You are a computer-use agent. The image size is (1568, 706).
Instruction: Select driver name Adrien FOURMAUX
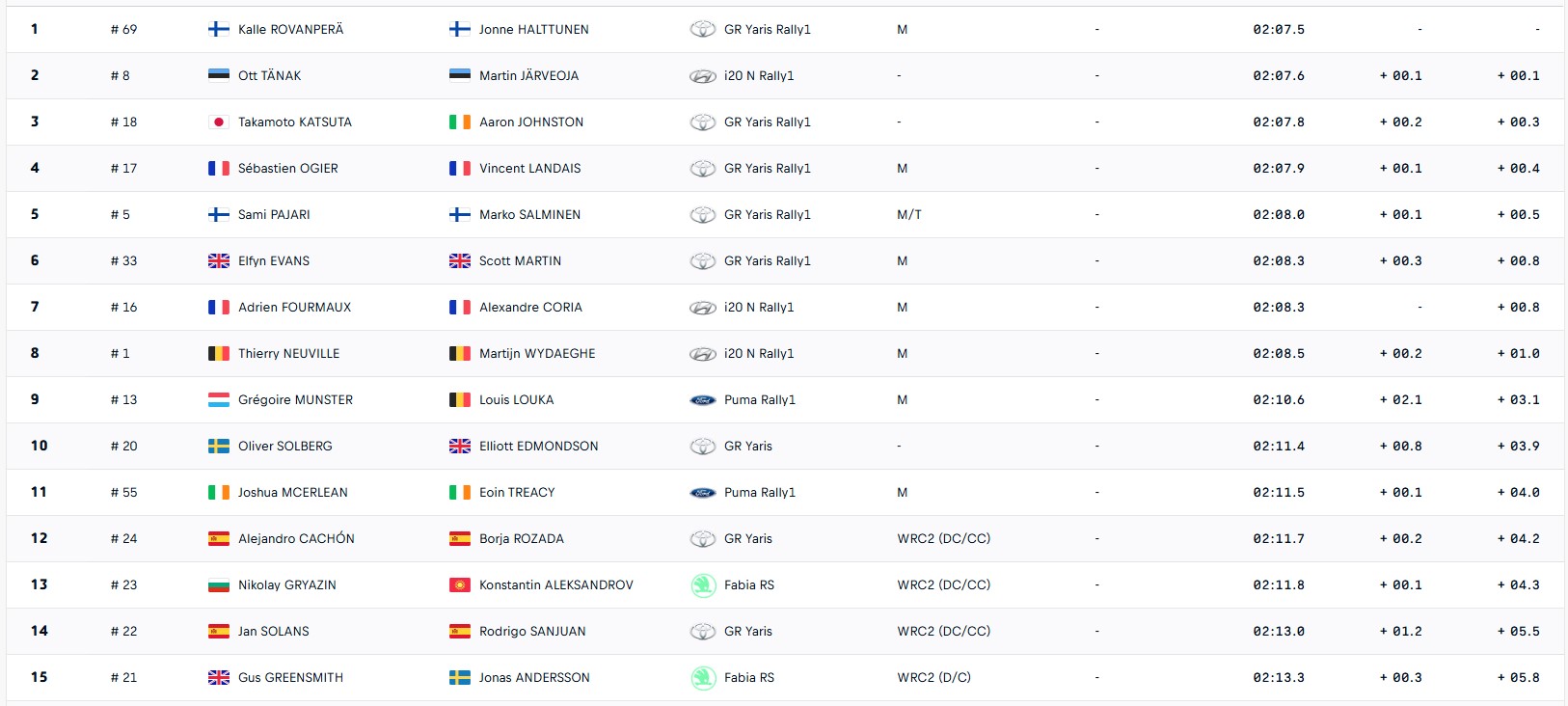click(x=294, y=308)
